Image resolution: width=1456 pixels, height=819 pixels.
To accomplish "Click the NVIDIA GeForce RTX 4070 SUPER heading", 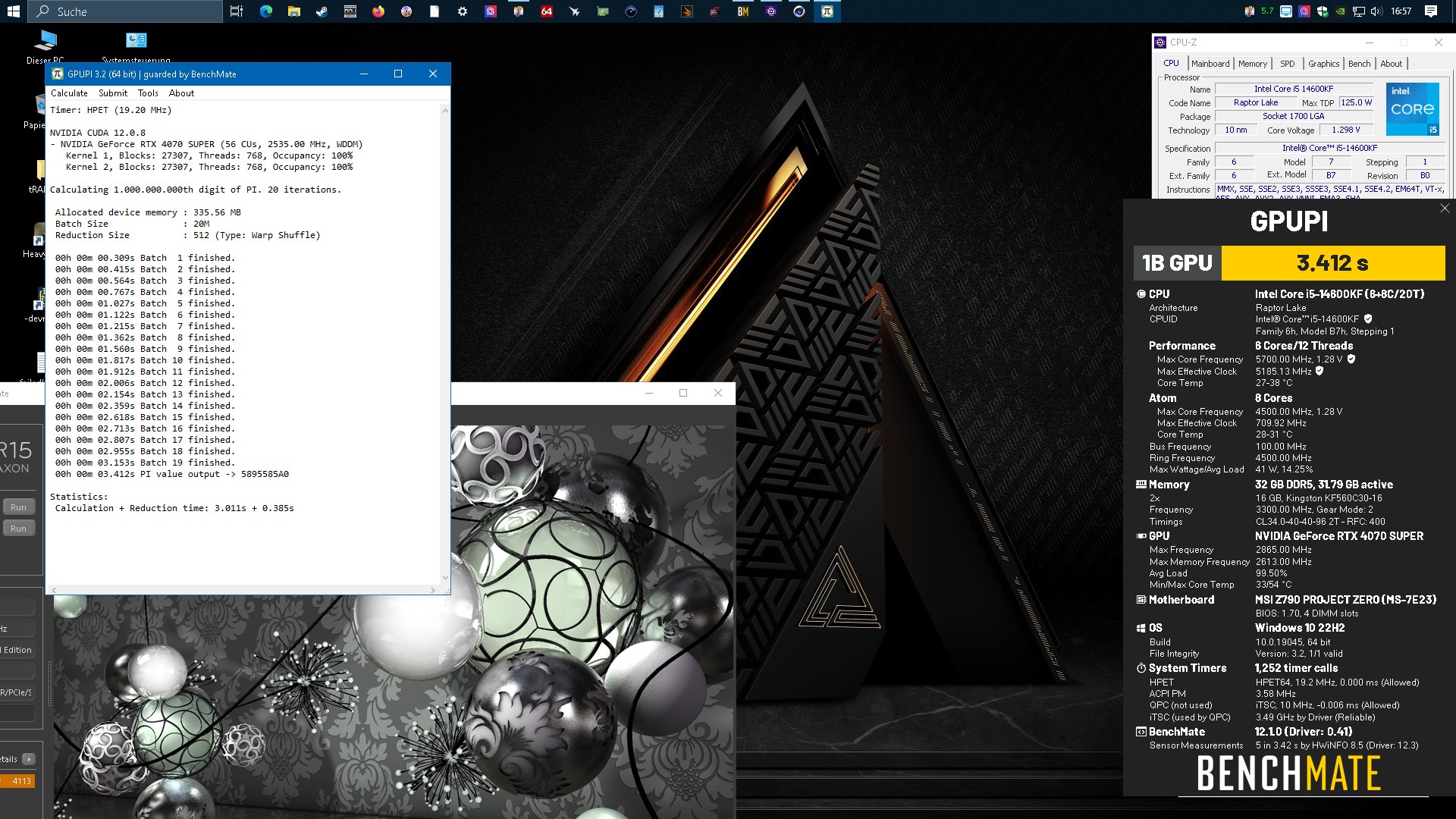I will pos(1339,536).
